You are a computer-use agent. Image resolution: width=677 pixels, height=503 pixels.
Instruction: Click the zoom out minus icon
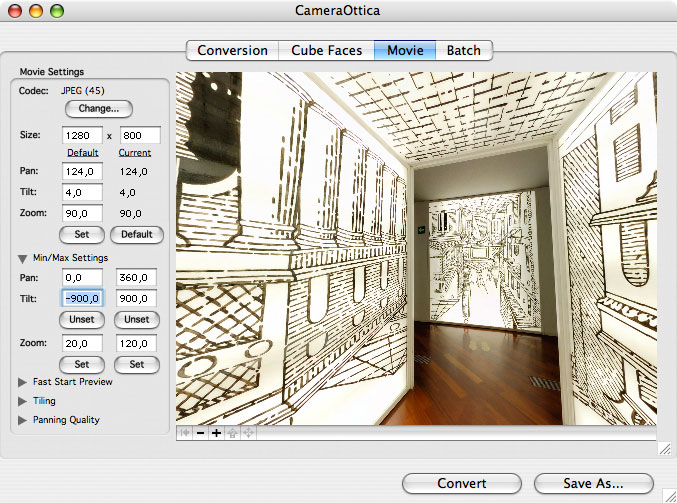200,433
